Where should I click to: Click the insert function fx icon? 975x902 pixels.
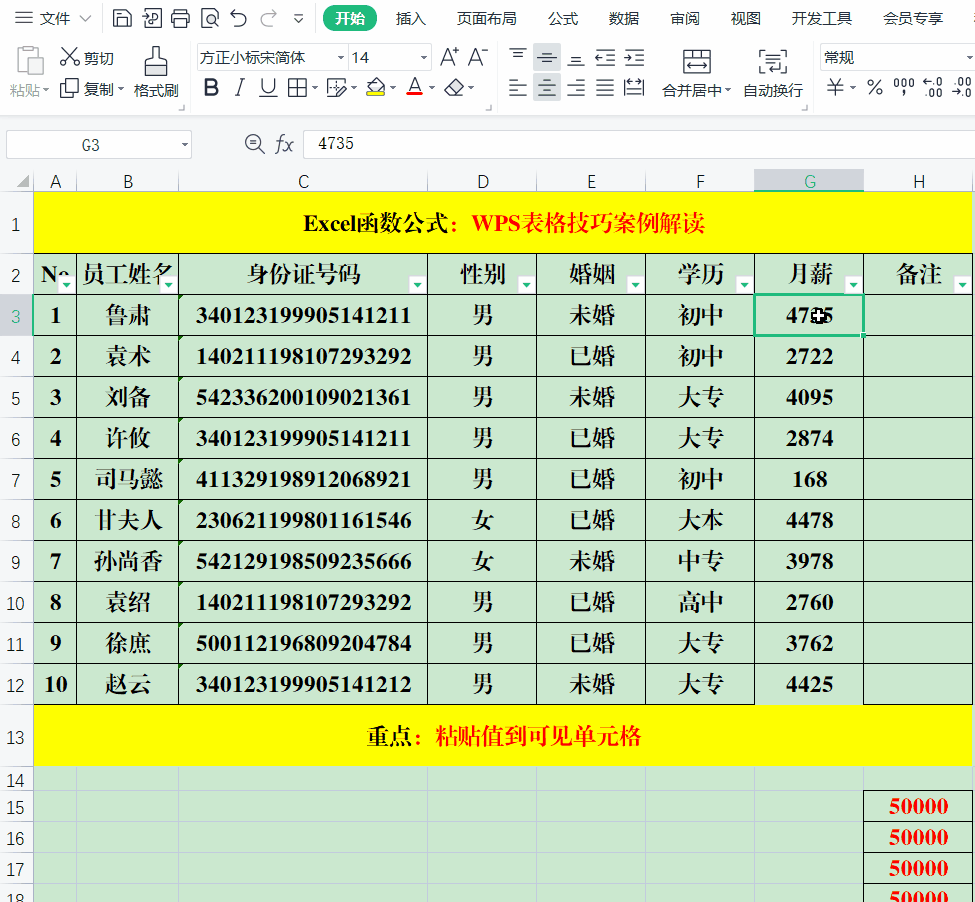tap(285, 144)
